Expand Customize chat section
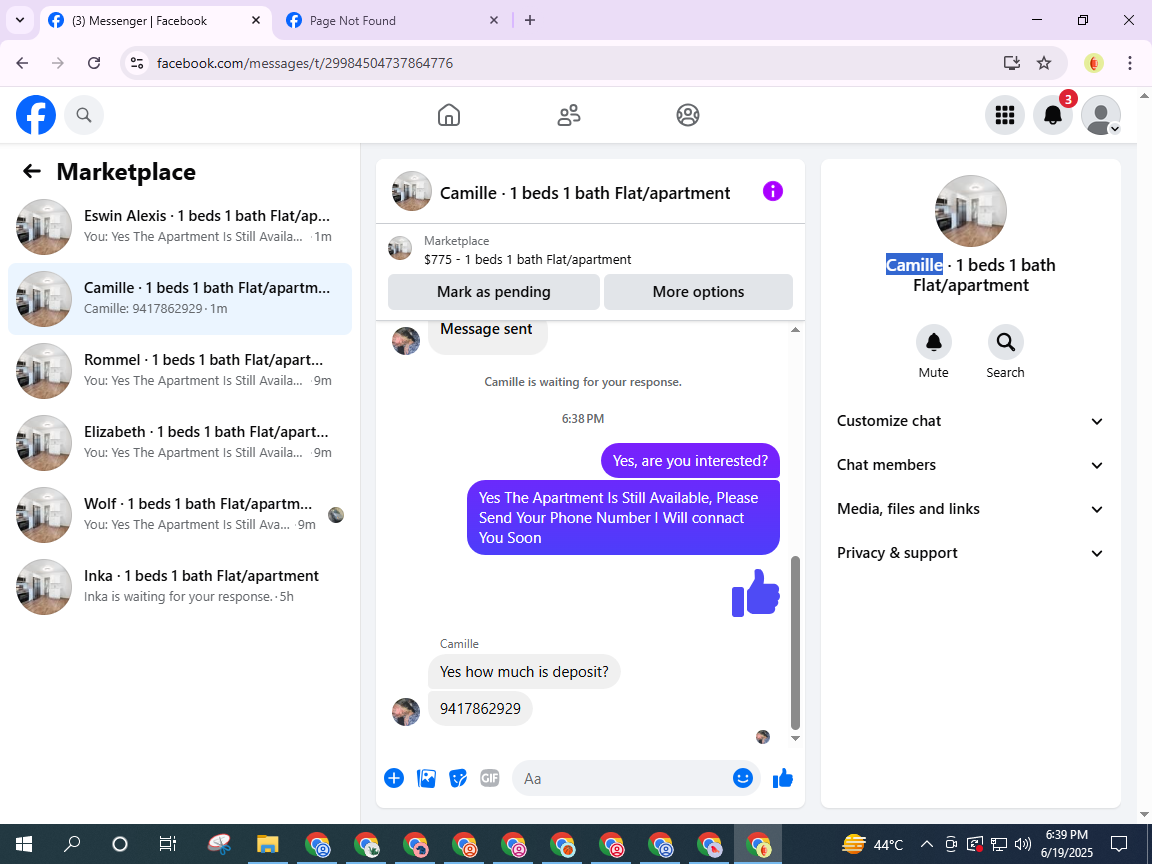Screen dimensions: 1152x864 [971, 421]
